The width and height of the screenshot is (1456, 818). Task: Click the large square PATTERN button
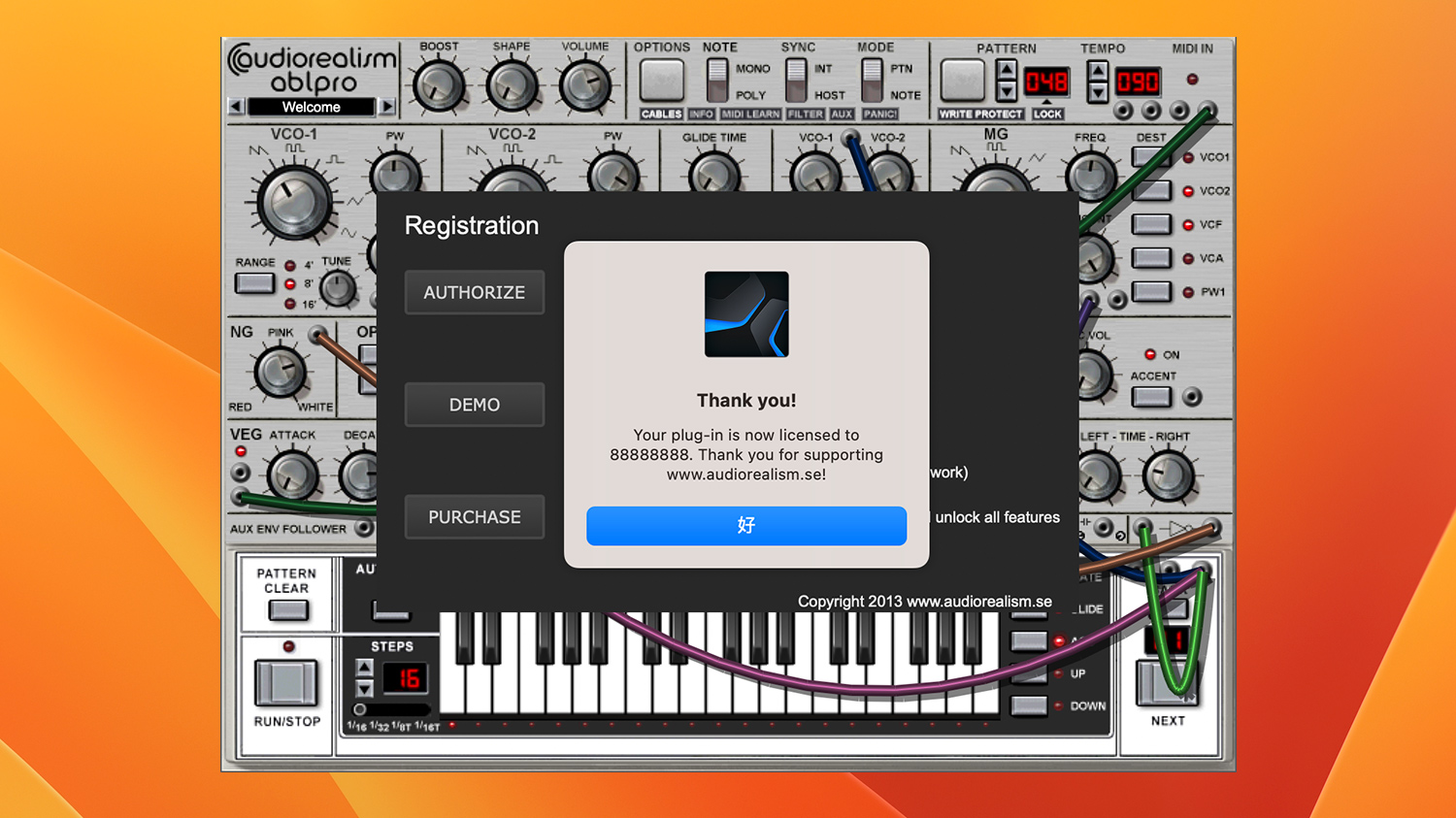(963, 81)
